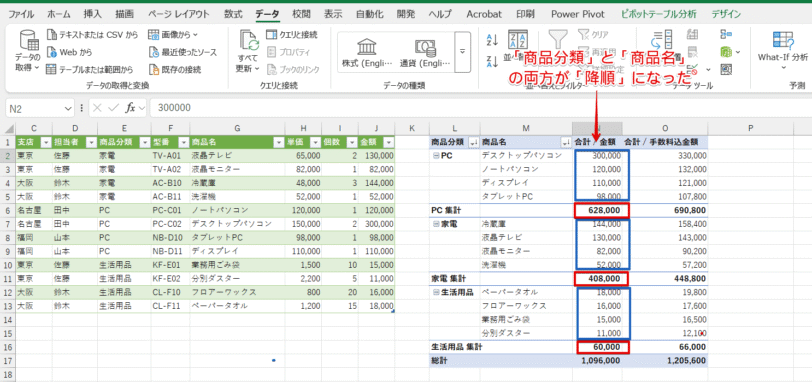Switch to the ピボットテーブル分析 tab

(x=659, y=14)
